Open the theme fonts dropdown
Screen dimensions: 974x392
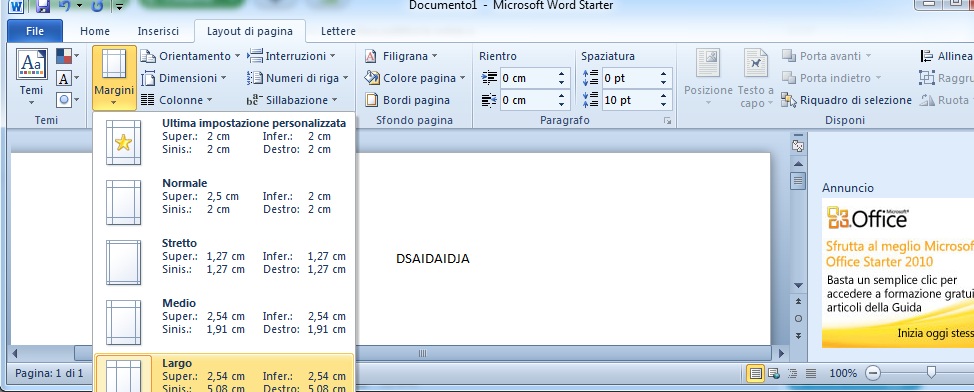(x=68, y=78)
